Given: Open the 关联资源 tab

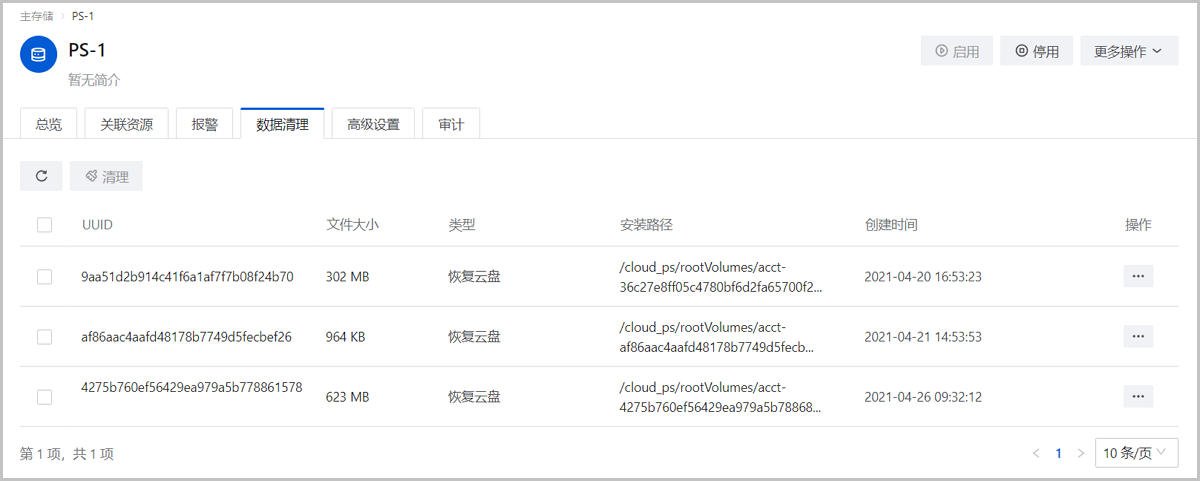Looking at the screenshot, I should tap(126, 125).
